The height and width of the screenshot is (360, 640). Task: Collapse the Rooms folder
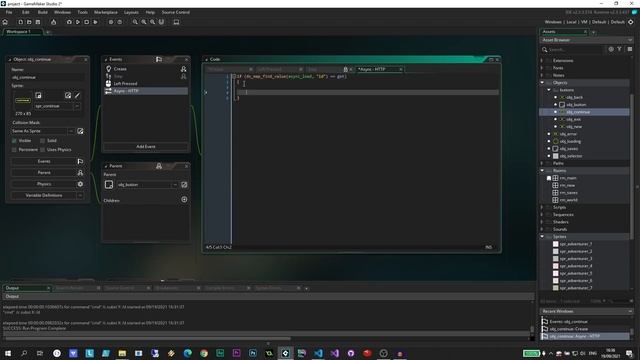click(542, 171)
